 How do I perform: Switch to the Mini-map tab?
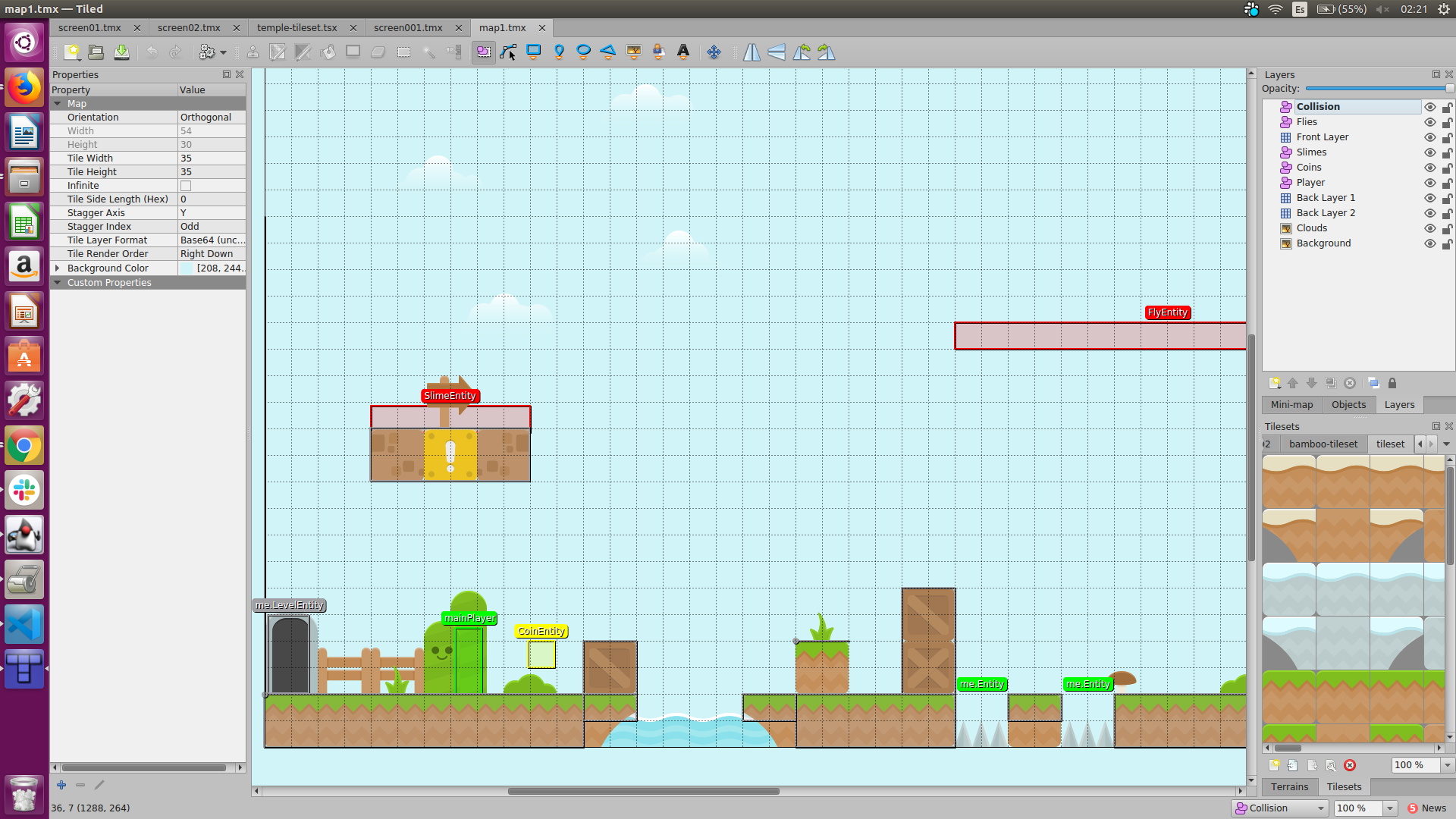pyautogui.click(x=1292, y=404)
